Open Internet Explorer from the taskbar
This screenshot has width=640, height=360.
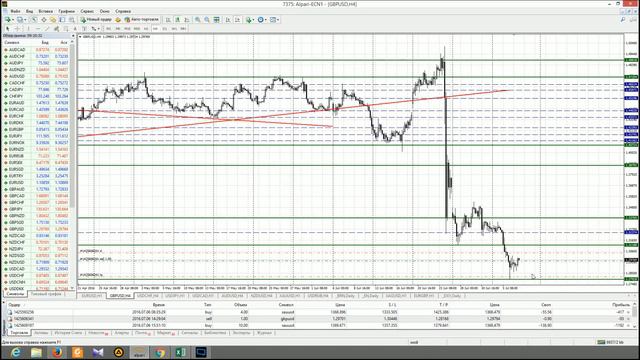click(x=16, y=352)
